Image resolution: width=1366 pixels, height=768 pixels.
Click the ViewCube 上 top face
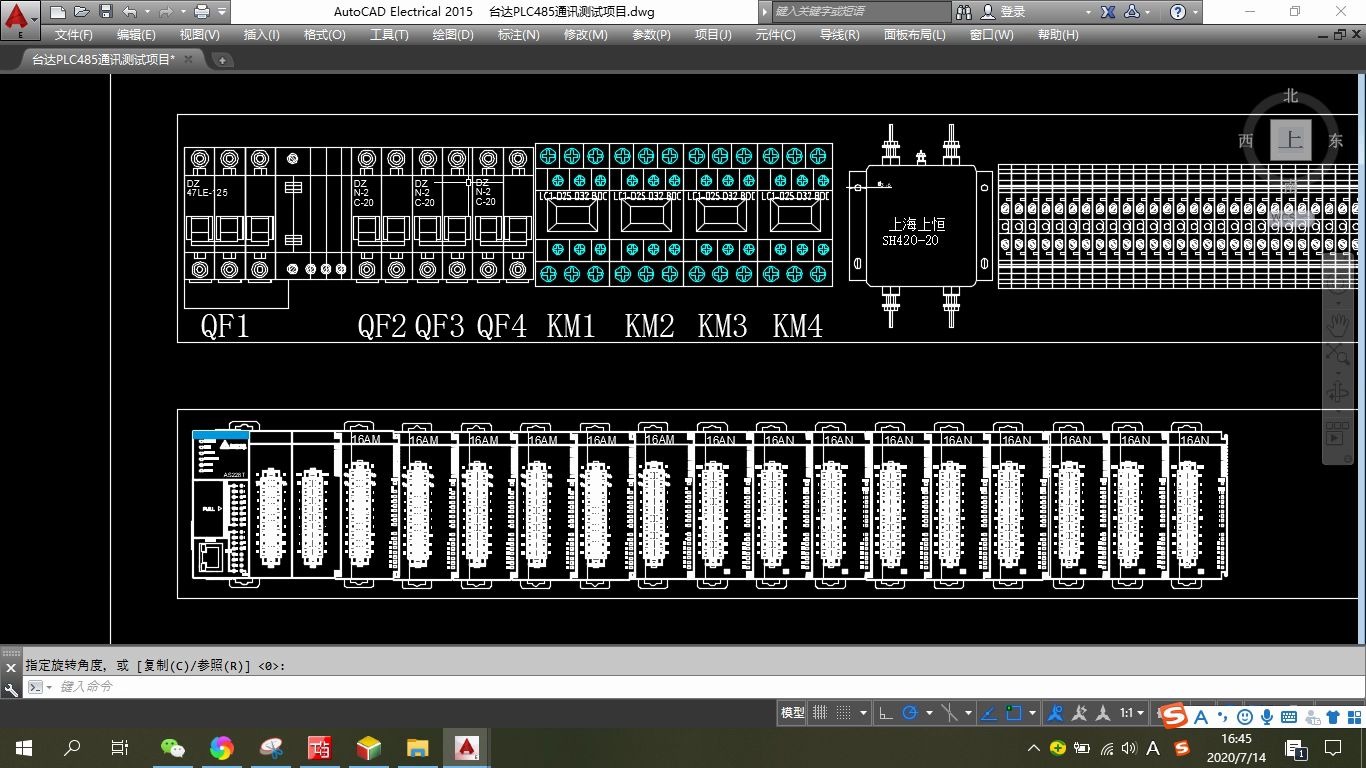[1291, 140]
